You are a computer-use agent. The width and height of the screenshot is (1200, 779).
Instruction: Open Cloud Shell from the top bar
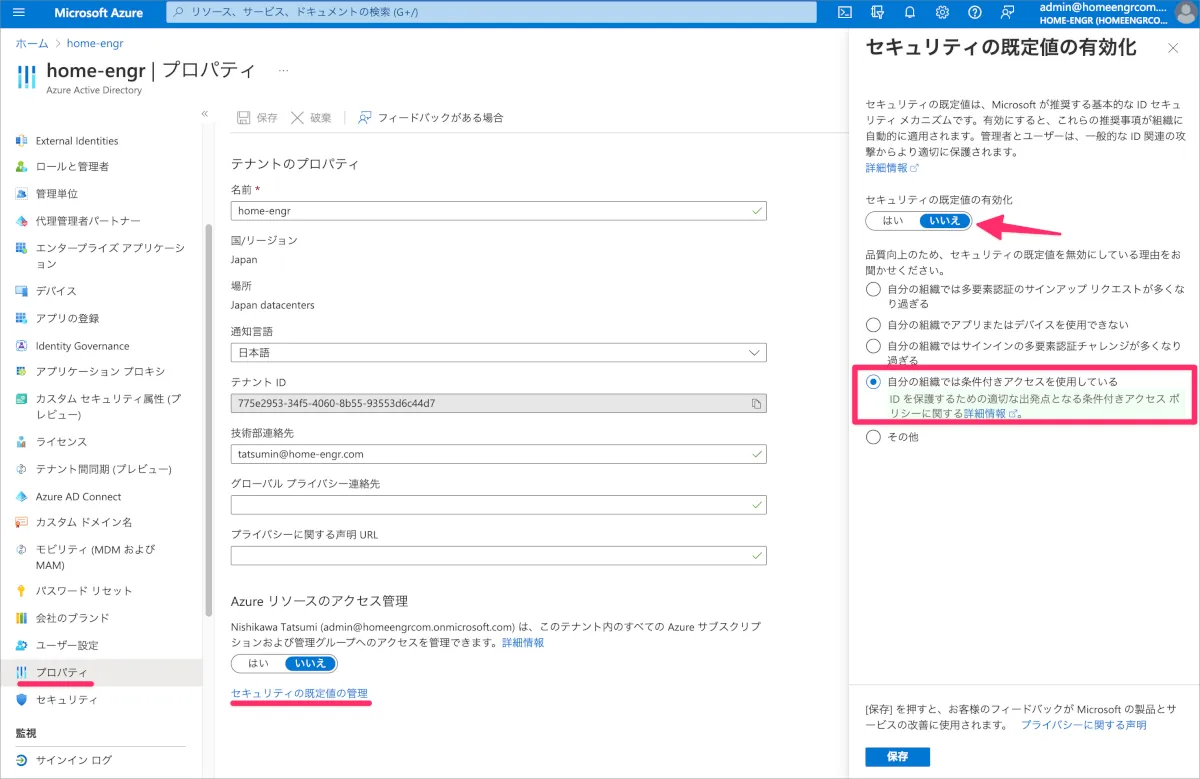(x=845, y=13)
